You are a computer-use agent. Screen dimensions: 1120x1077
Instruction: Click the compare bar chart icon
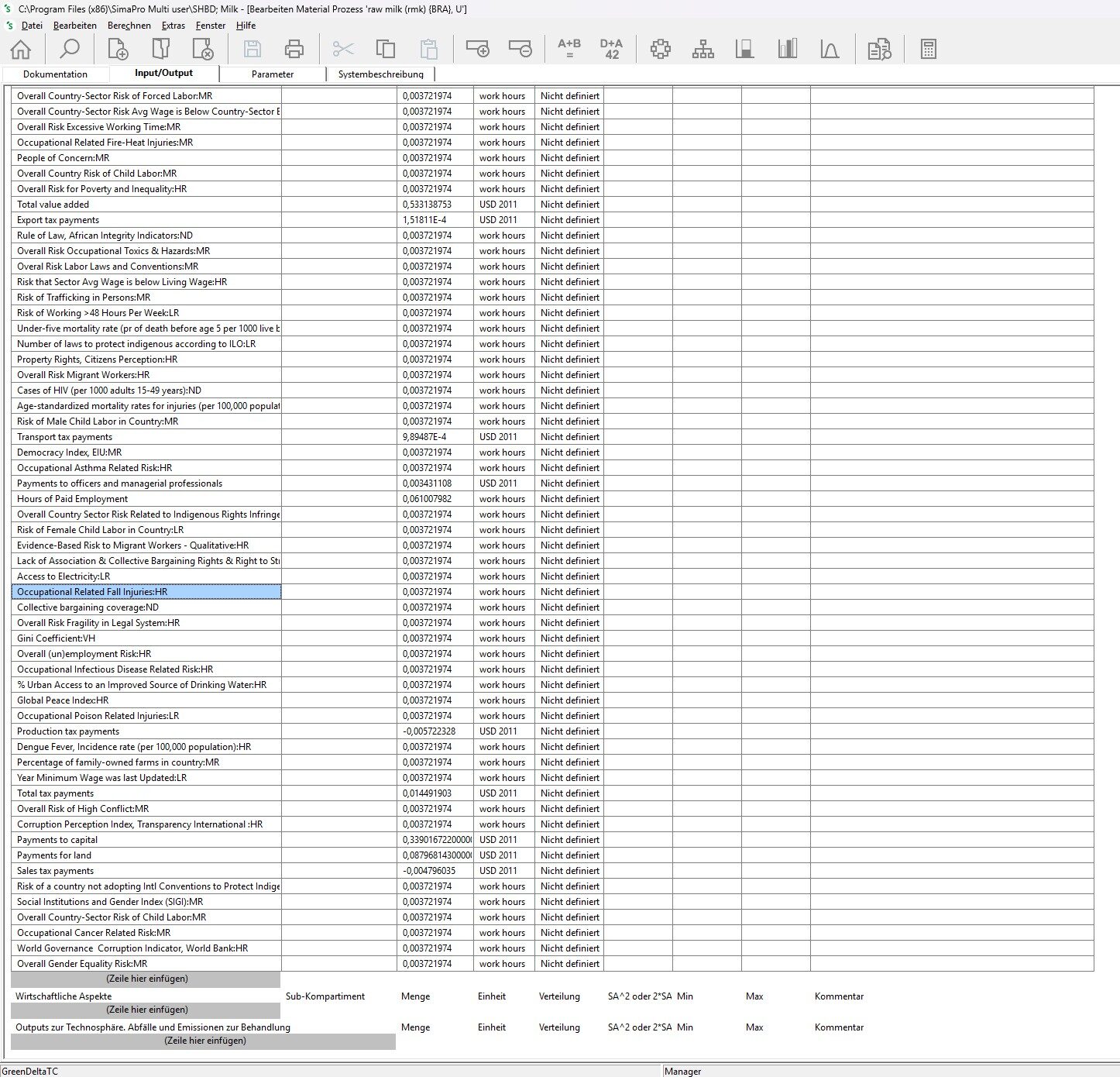pos(788,49)
